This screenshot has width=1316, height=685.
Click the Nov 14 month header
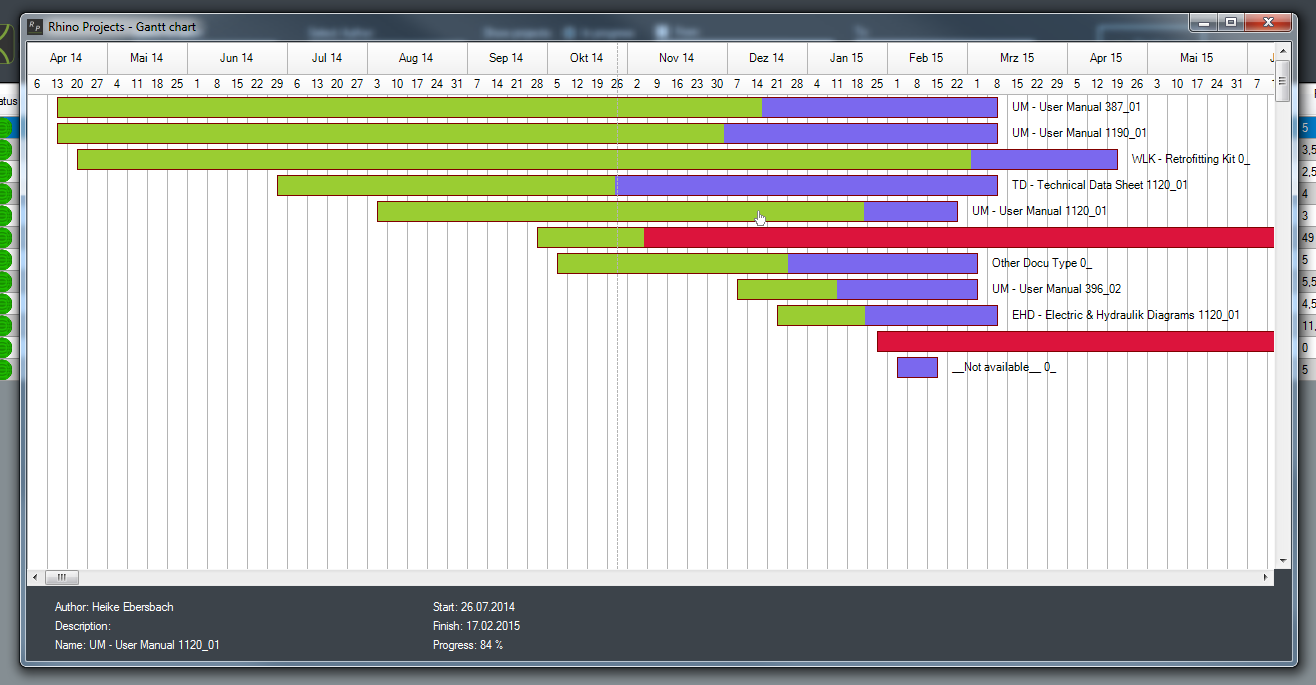676,58
